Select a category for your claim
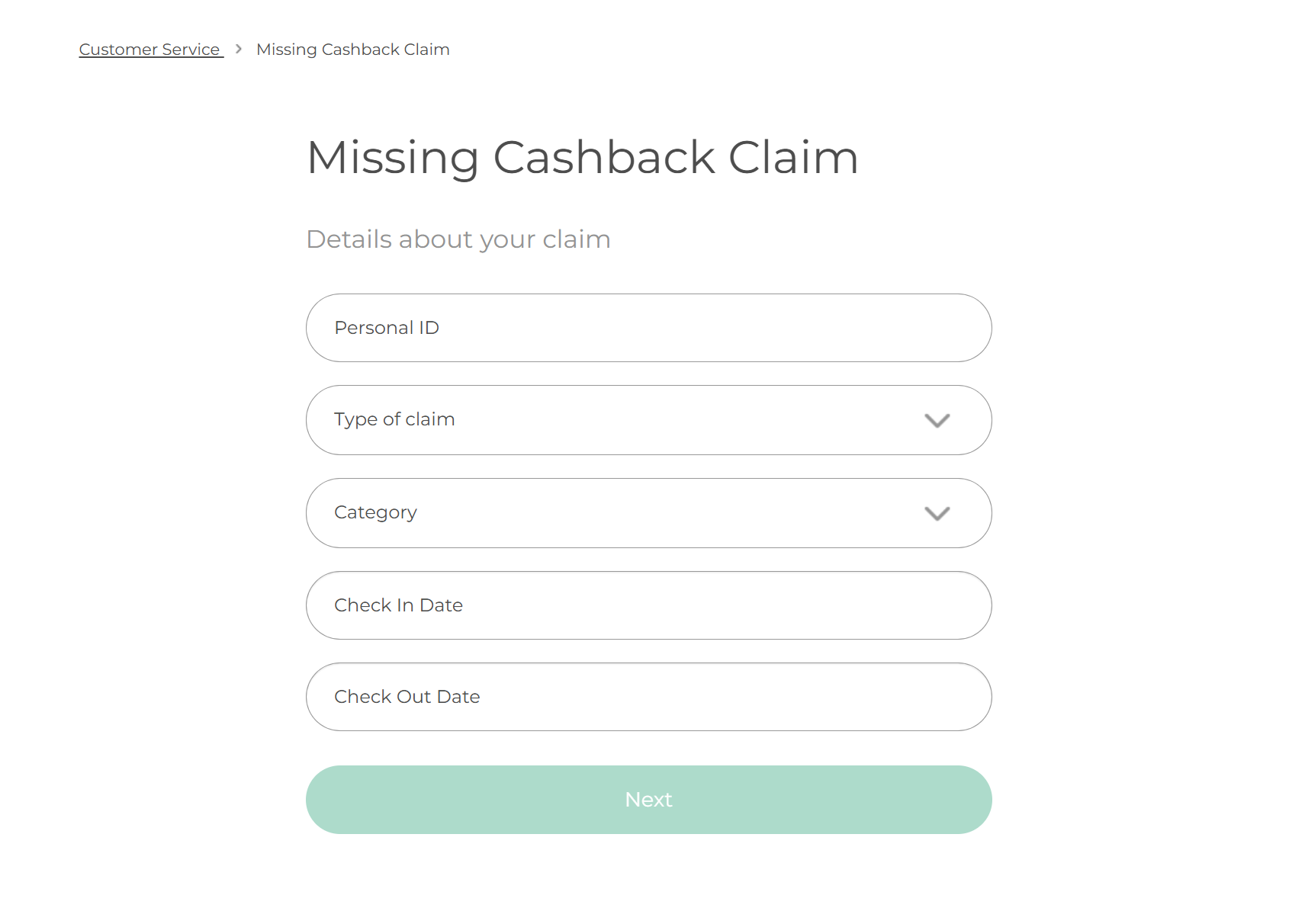 tap(648, 513)
